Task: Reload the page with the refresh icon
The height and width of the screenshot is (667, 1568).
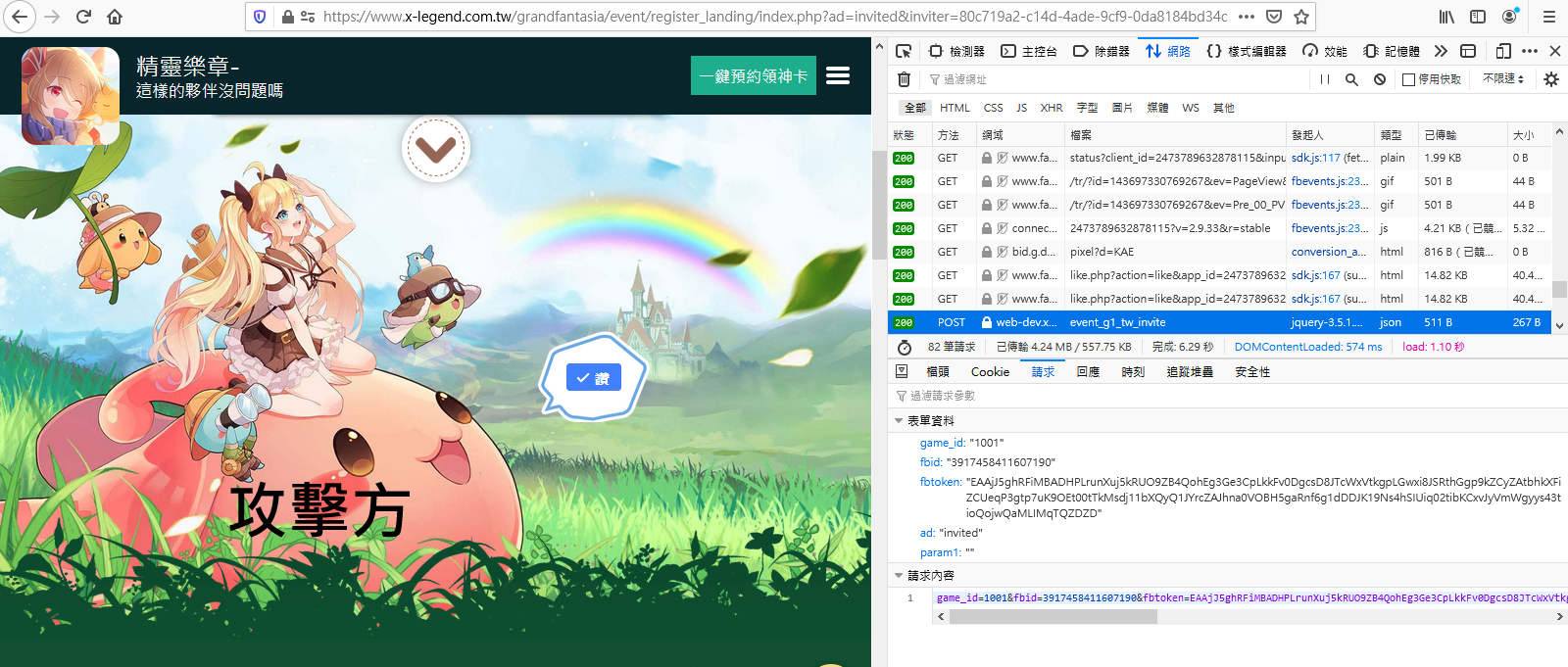Action: click(x=84, y=17)
